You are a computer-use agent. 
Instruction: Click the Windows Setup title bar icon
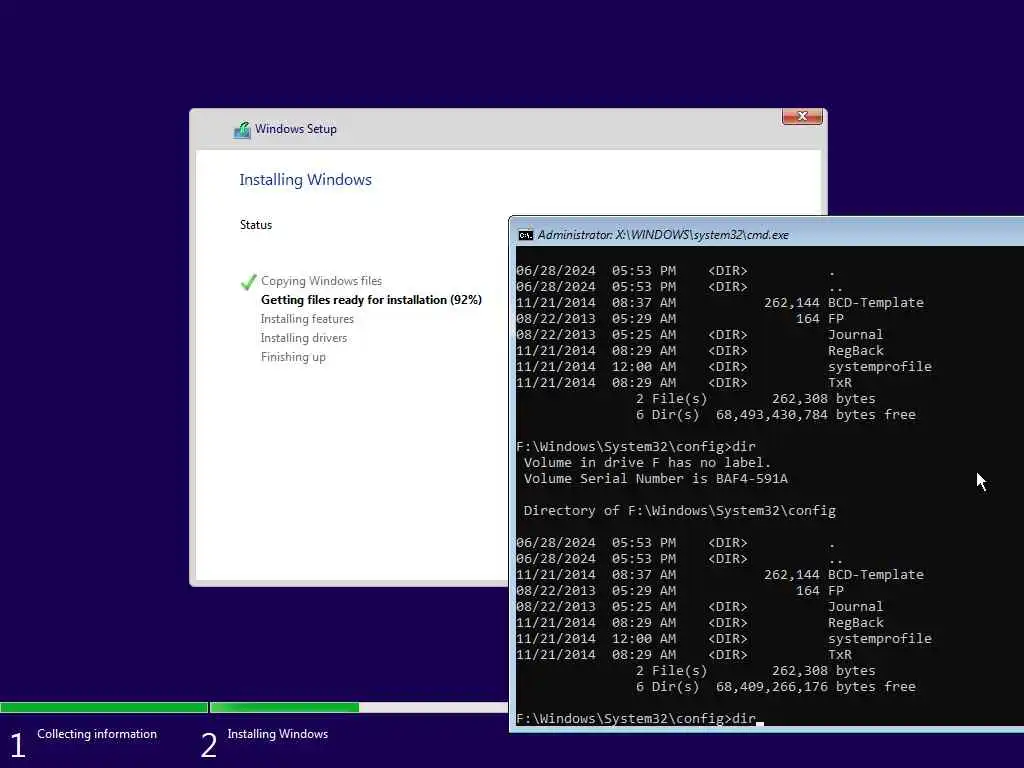click(x=242, y=130)
